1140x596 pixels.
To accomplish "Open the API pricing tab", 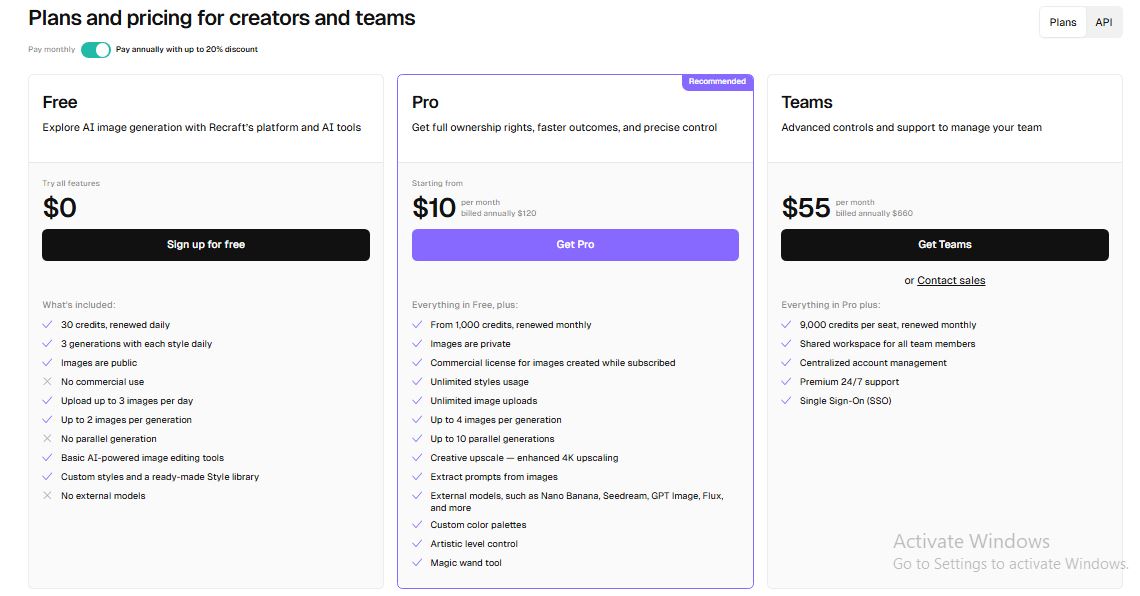I will click(x=1103, y=22).
